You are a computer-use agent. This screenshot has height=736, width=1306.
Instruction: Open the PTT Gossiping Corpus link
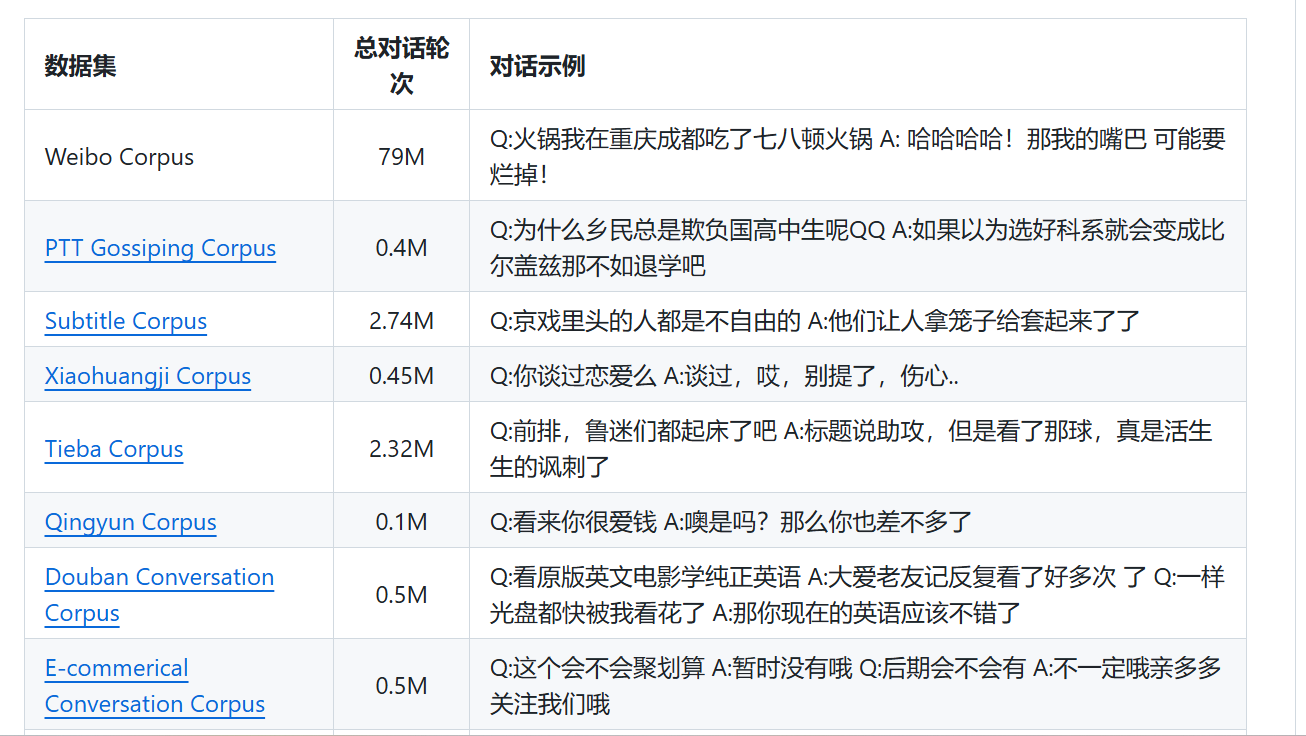click(x=160, y=247)
